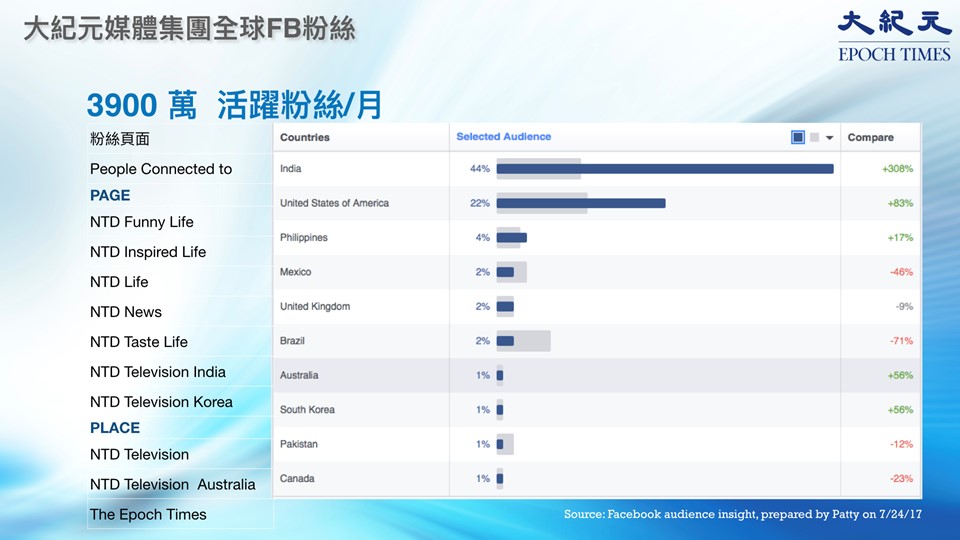Click the Canada country label

tap(297, 478)
